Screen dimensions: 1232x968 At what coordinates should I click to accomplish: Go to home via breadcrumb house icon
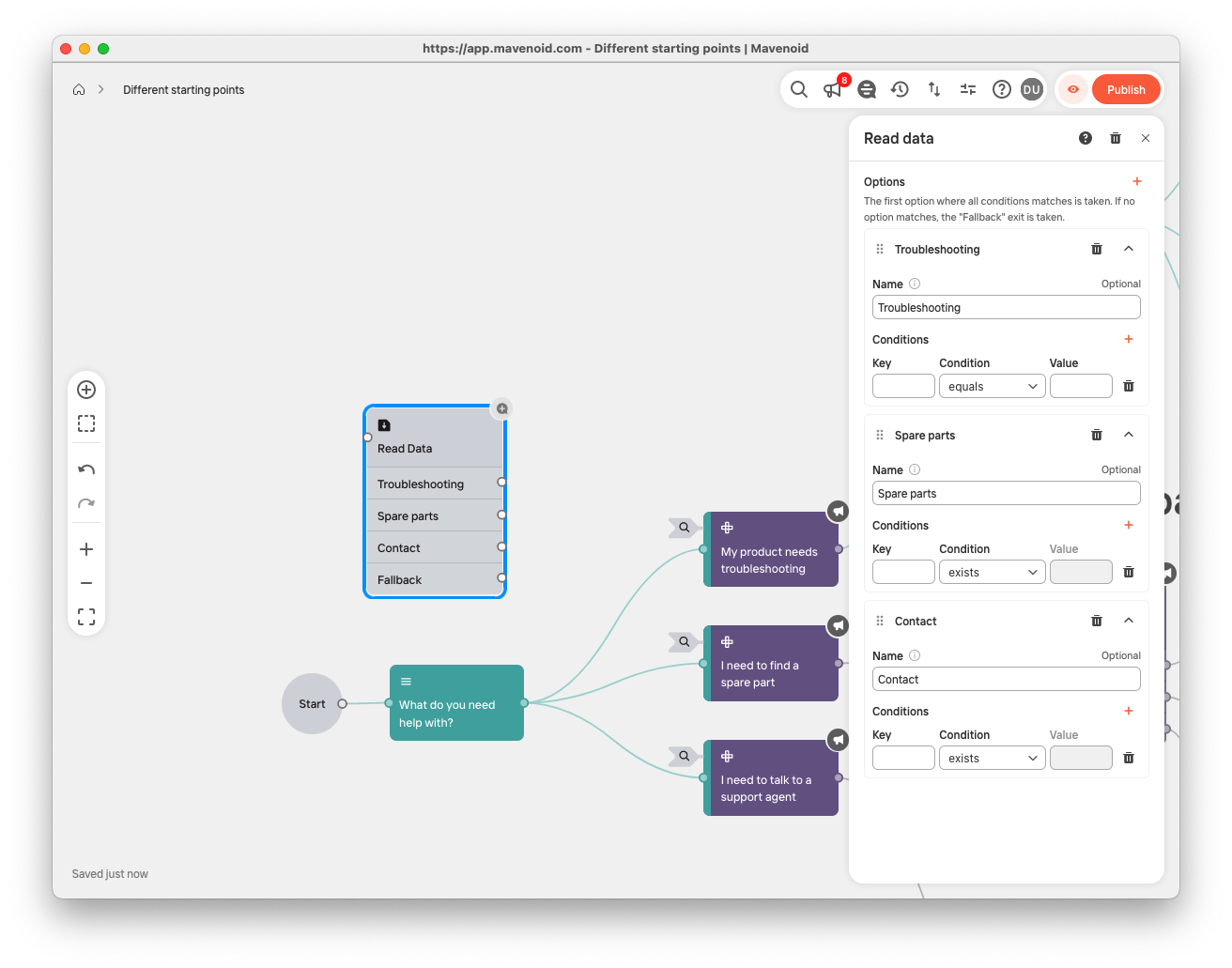[79, 89]
